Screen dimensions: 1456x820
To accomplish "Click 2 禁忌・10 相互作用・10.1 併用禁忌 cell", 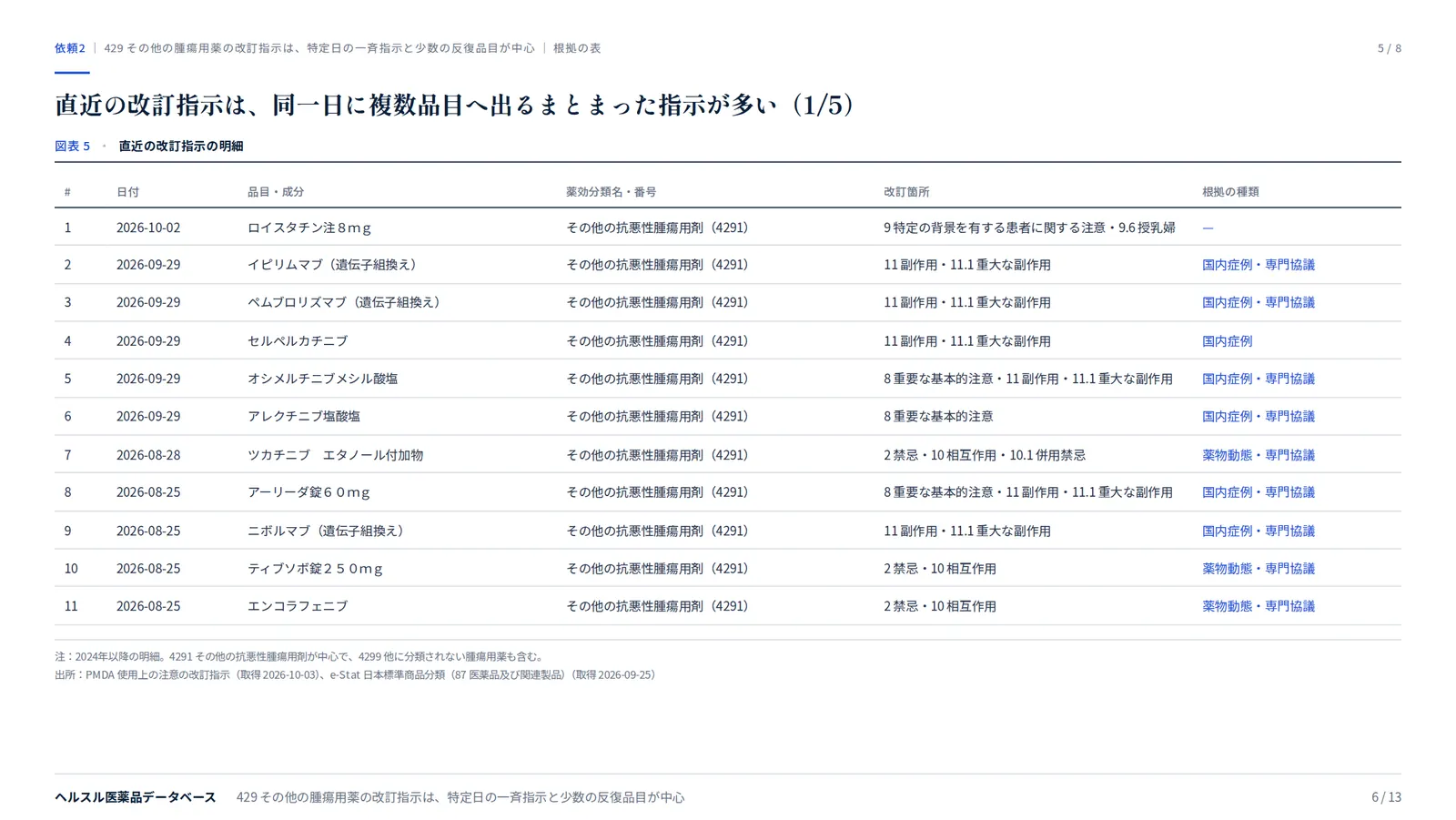I will [985, 455].
